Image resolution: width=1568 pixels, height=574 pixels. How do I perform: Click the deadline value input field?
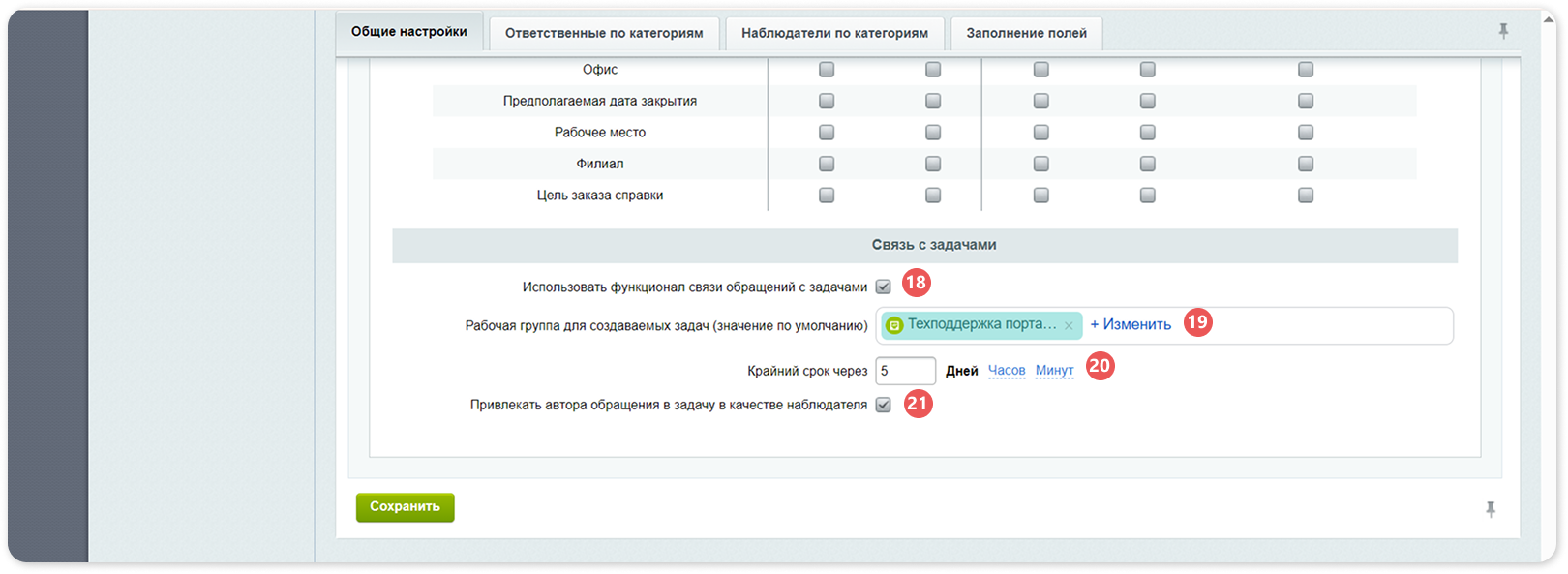pyautogui.click(x=906, y=371)
